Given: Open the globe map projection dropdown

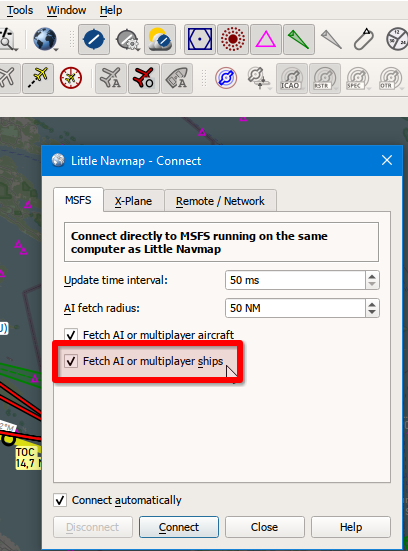Looking at the screenshot, I should [x=45, y=39].
